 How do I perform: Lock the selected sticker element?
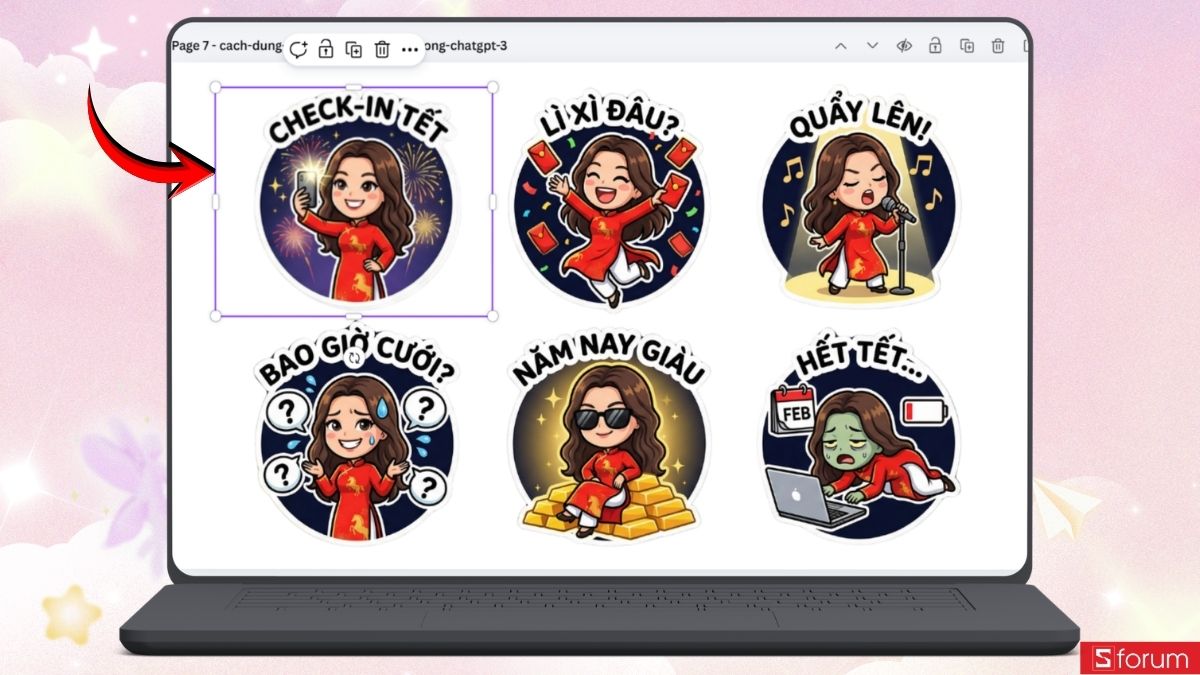point(325,47)
